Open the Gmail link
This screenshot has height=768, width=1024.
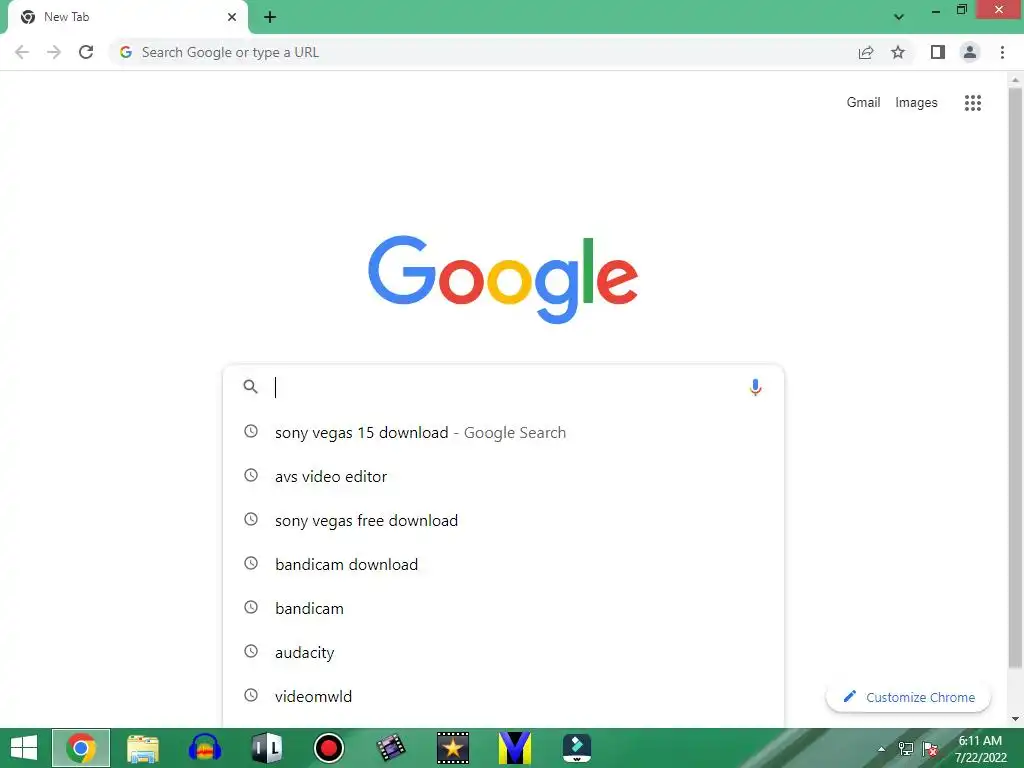click(863, 103)
